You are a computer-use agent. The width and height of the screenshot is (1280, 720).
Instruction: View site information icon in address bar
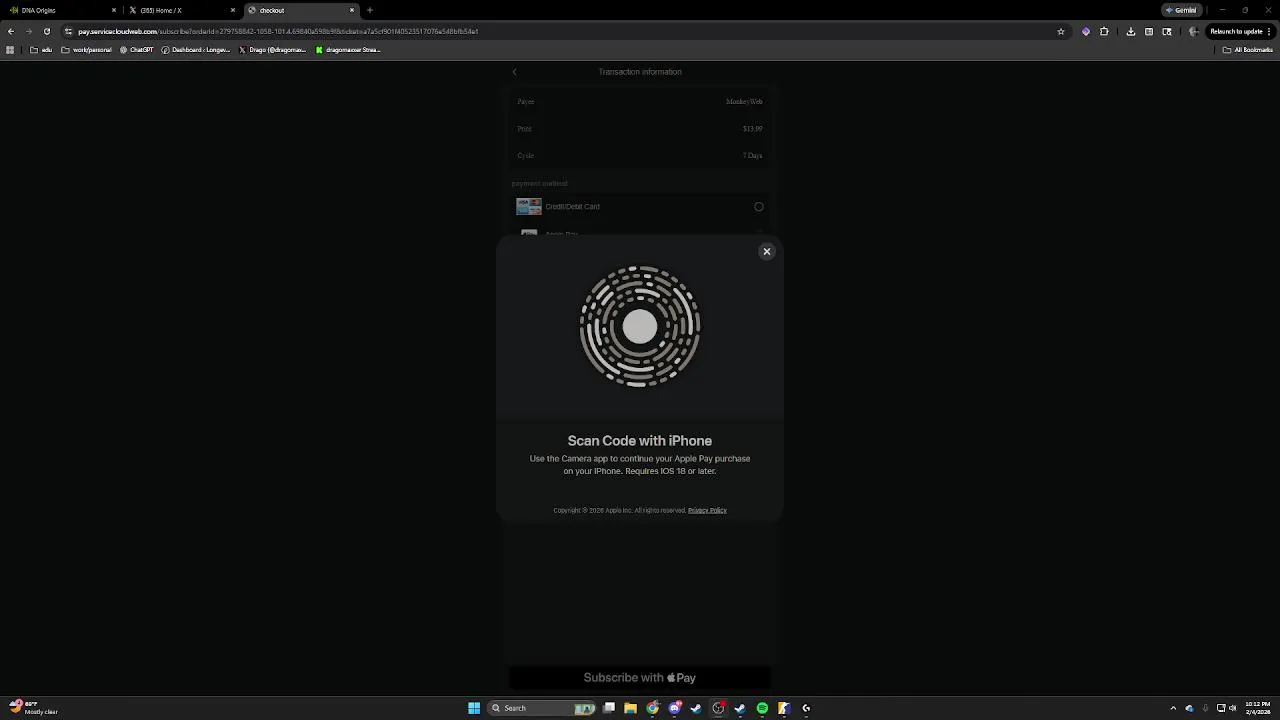tap(68, 31)
